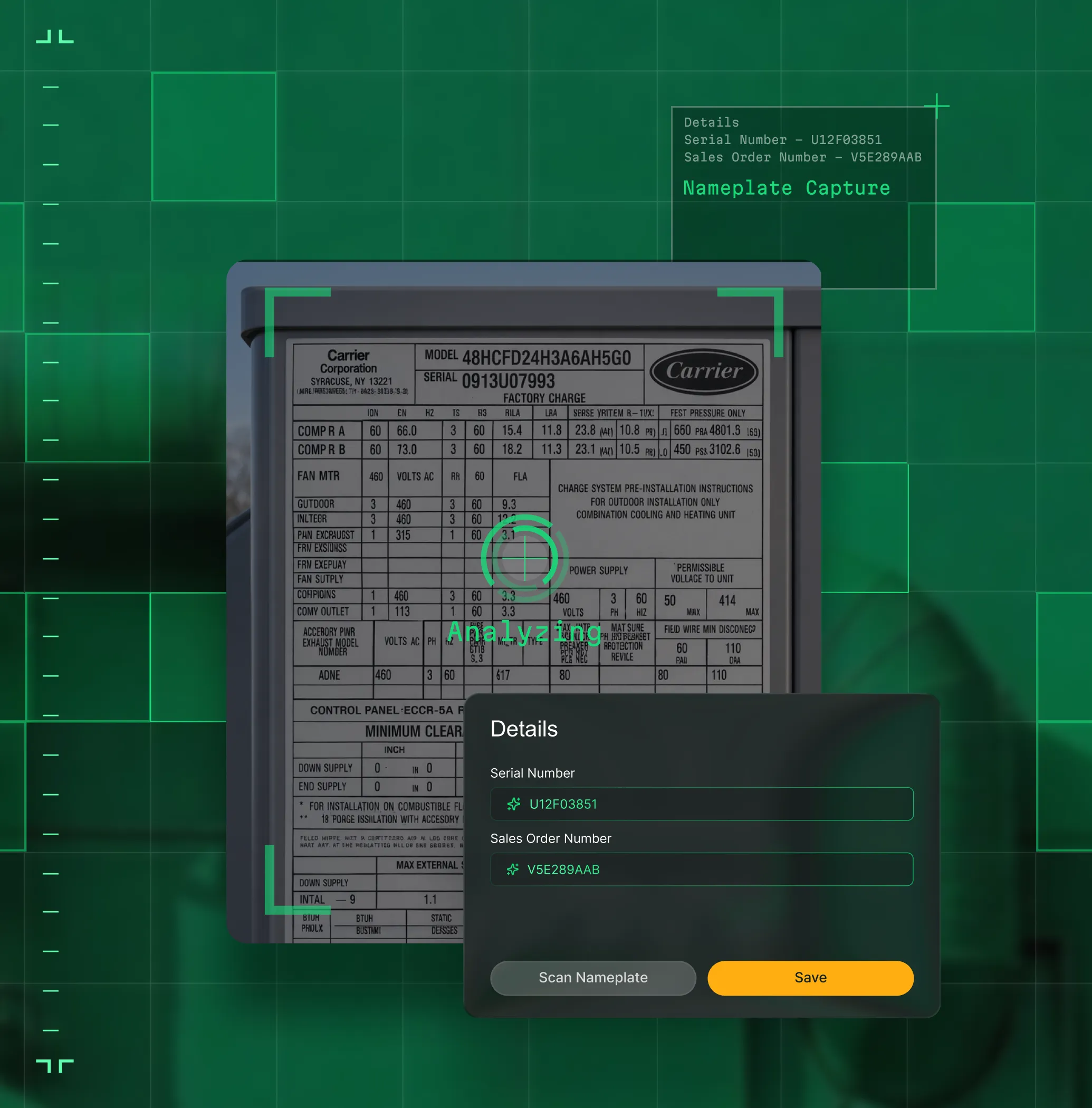Click the 'DOWN SUPPLY' clearance row label
This screenshot has width=1092, height=1108.
tap(325, 768)
